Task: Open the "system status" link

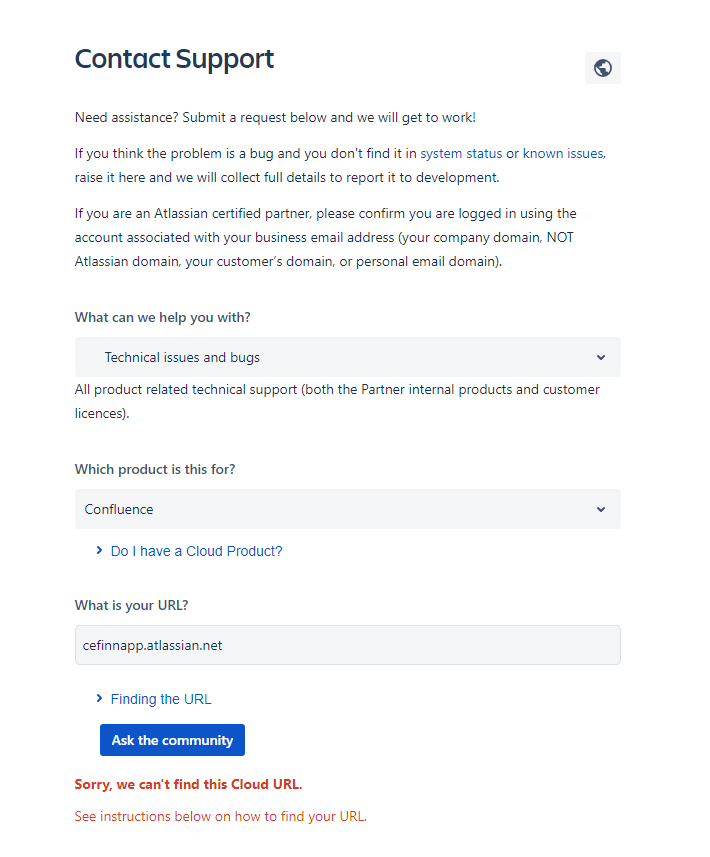Action: [x=461, y=154]
